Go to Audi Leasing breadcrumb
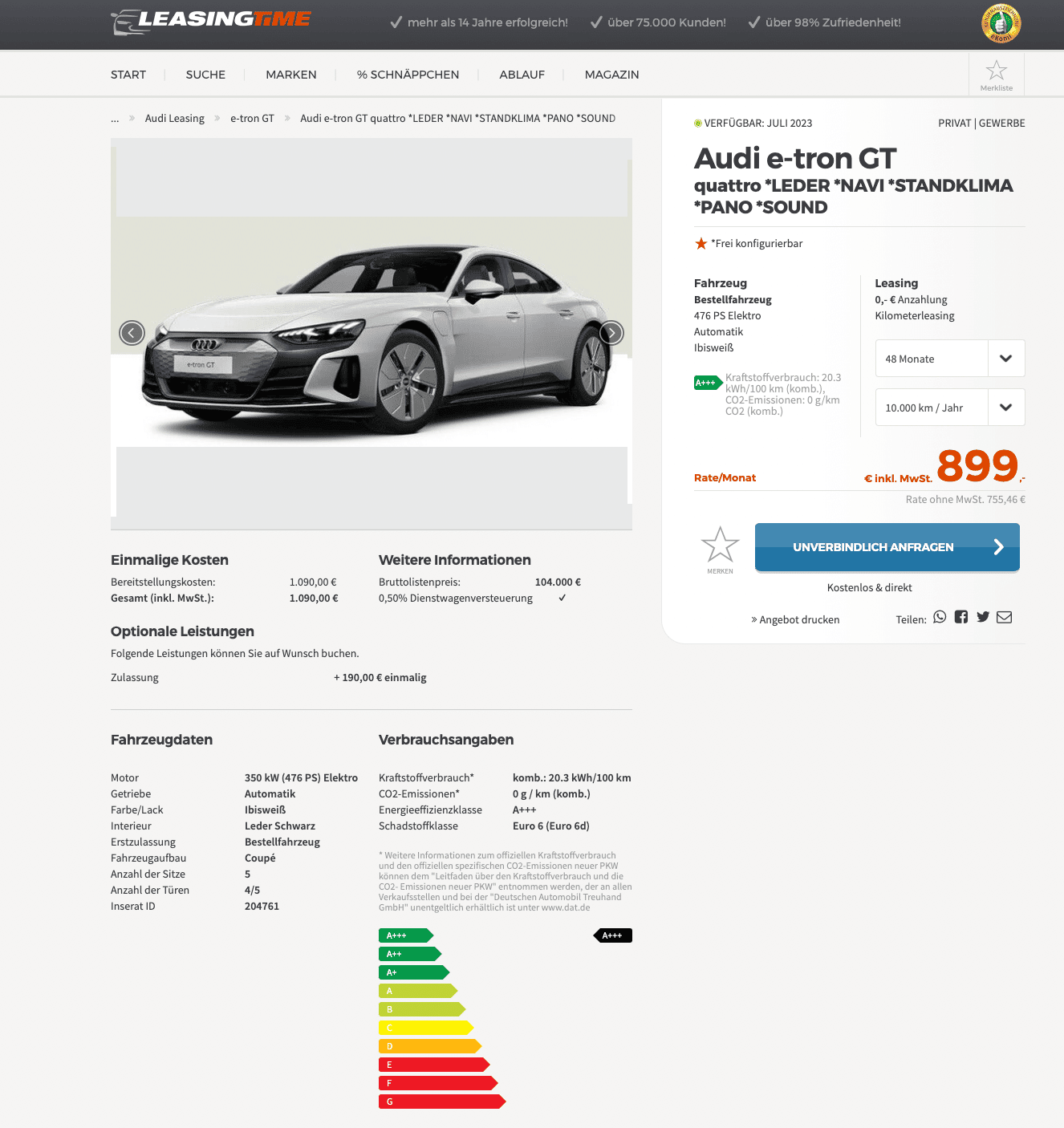Screen dimensions: 1064x1128 click(x=175, y=118)
